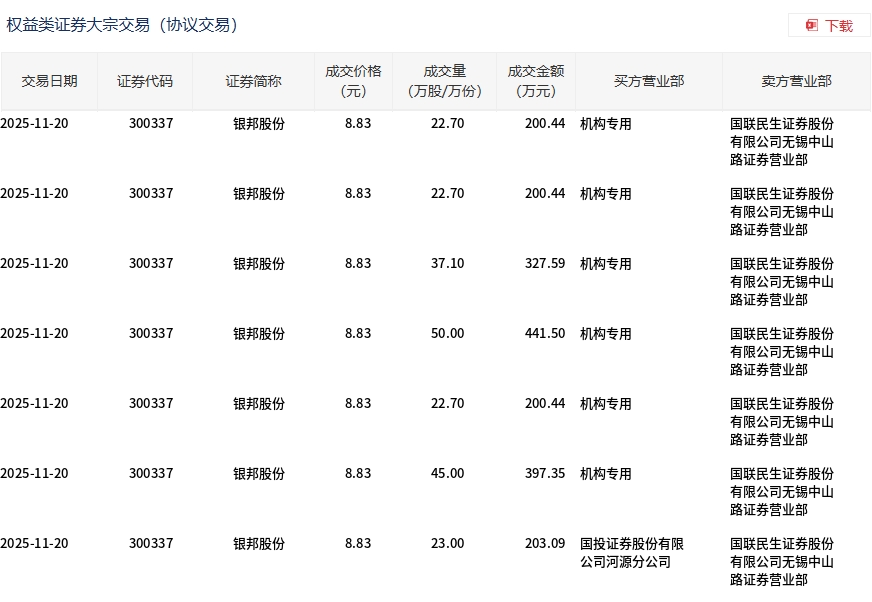872x602 pixels.
Task: Select the 证券代码 column header
Action: 145,82
